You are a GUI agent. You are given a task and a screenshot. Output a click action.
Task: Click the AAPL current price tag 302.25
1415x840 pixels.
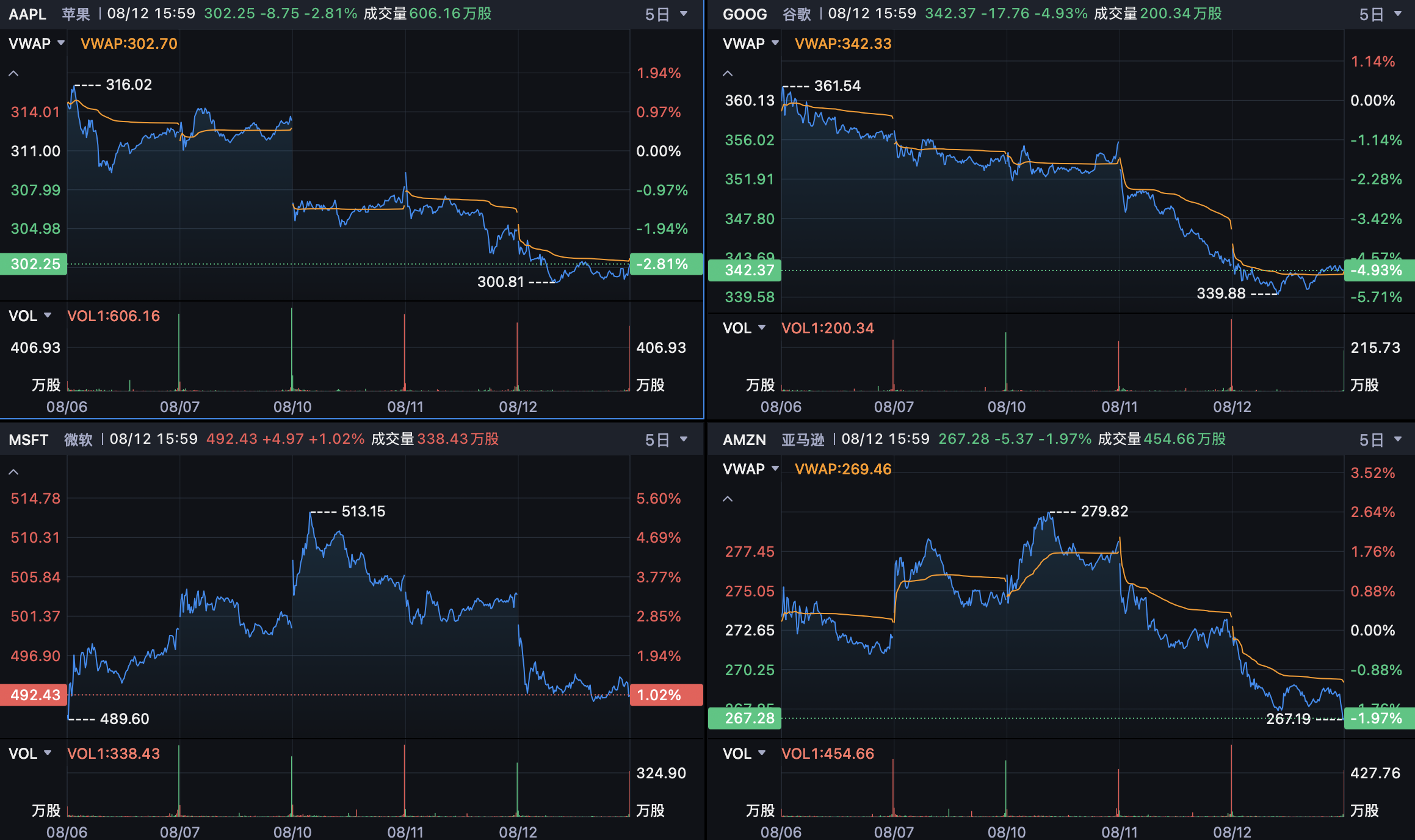(34, 264)
